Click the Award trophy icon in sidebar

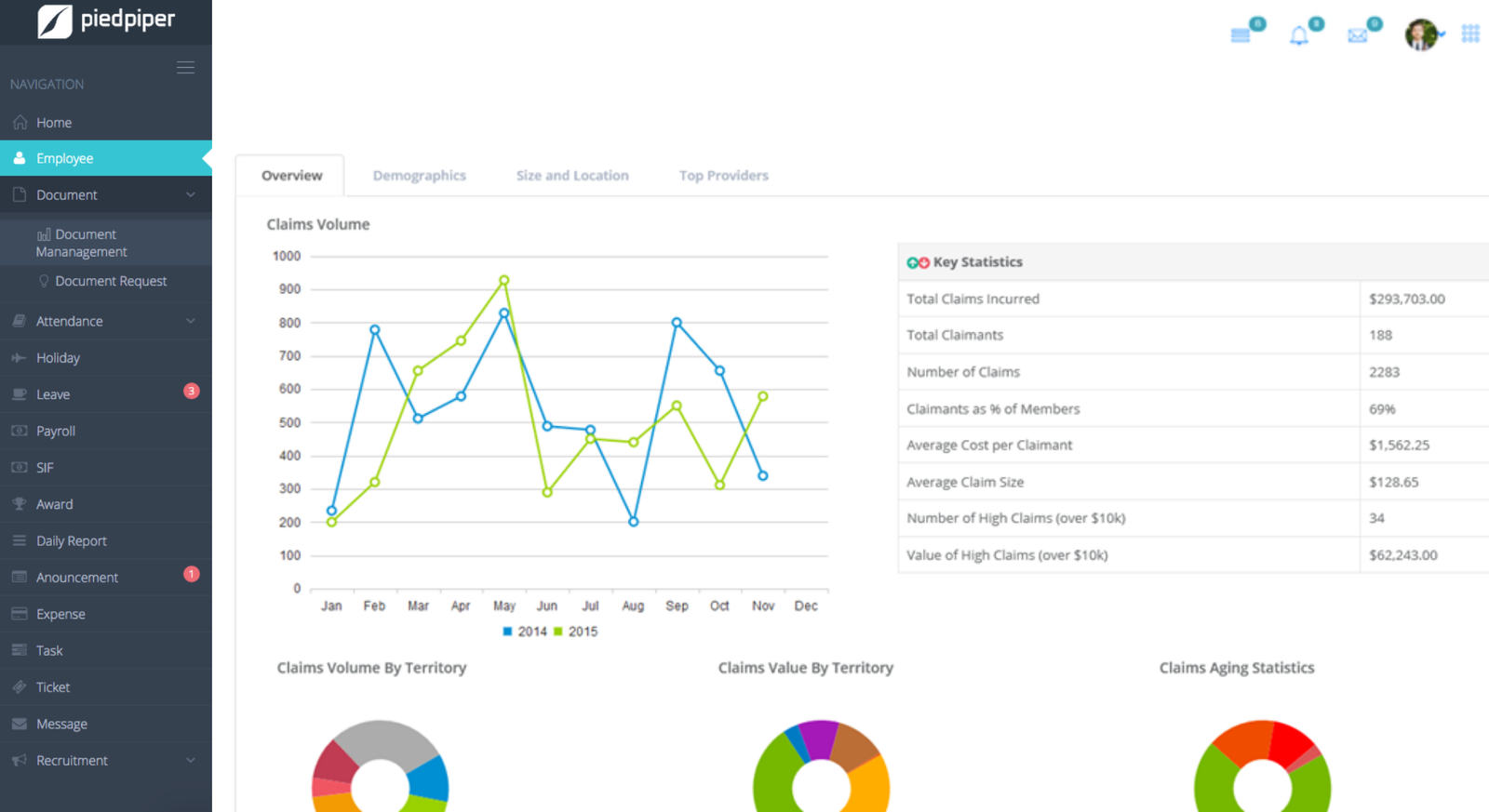tap(19, 504)
